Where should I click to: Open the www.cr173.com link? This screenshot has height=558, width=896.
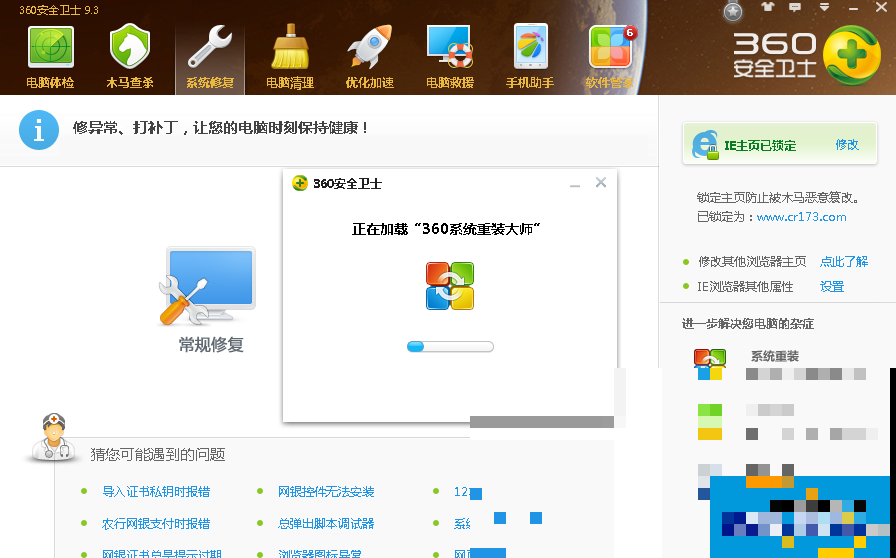click(x=801, y=217)
